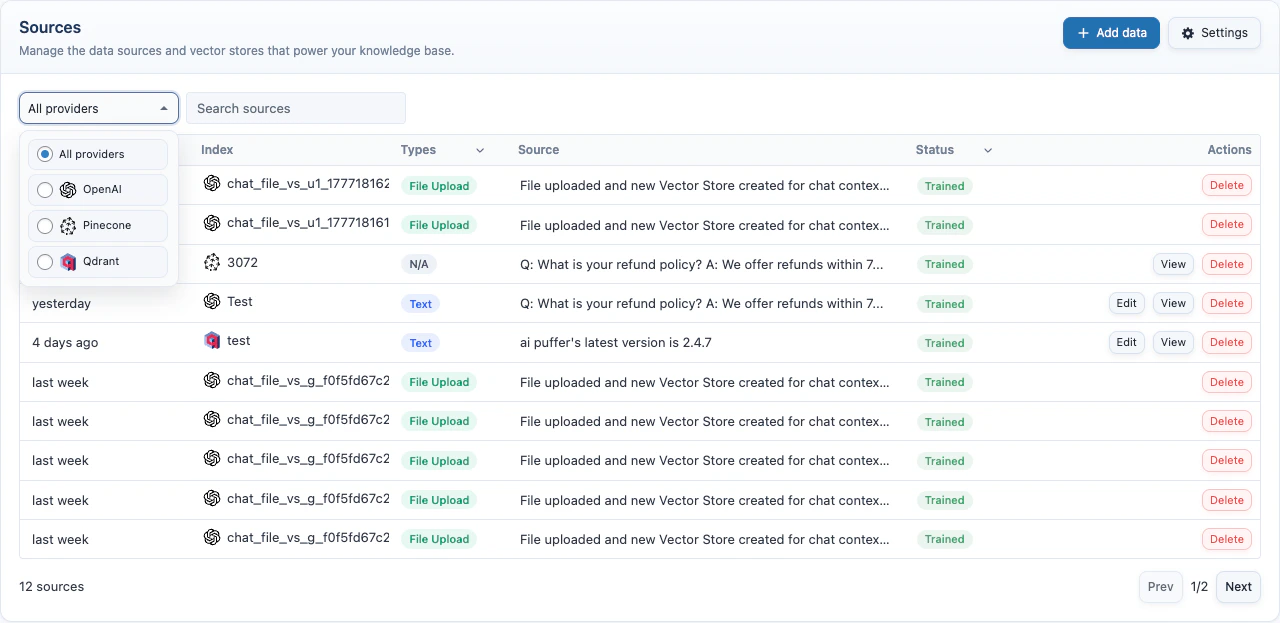Image resolution: width=1280 pixels, height=623 pixels.
Task: Select the OpenAI provider radio button
Action: [x=44, y=190]
